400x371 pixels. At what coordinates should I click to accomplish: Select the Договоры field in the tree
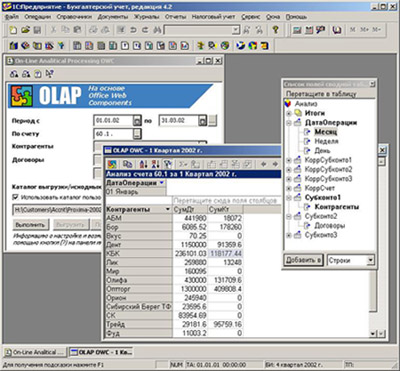(330, 226)
